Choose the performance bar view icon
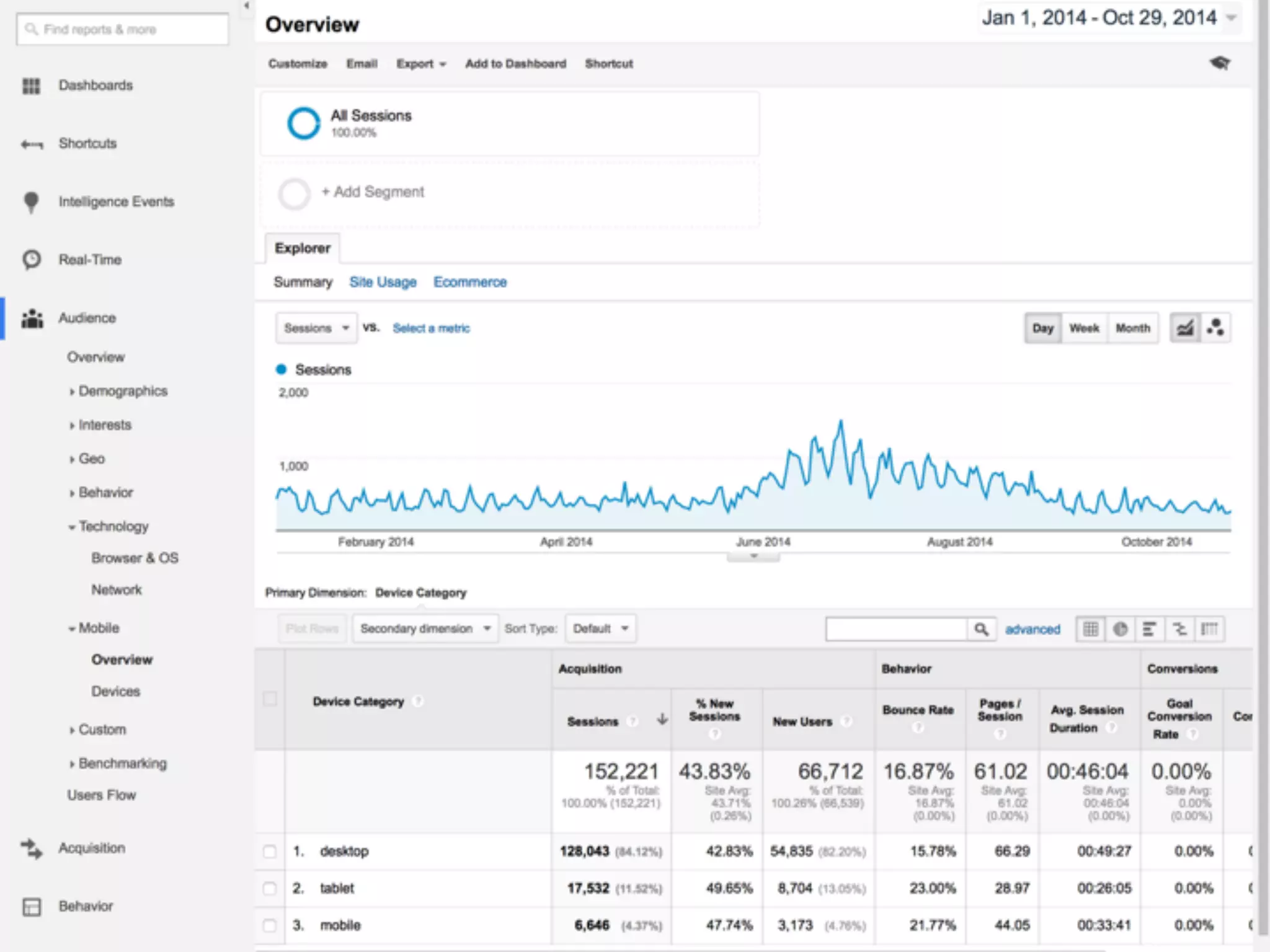This screenshot has width=1270, height=952. 1149,630
